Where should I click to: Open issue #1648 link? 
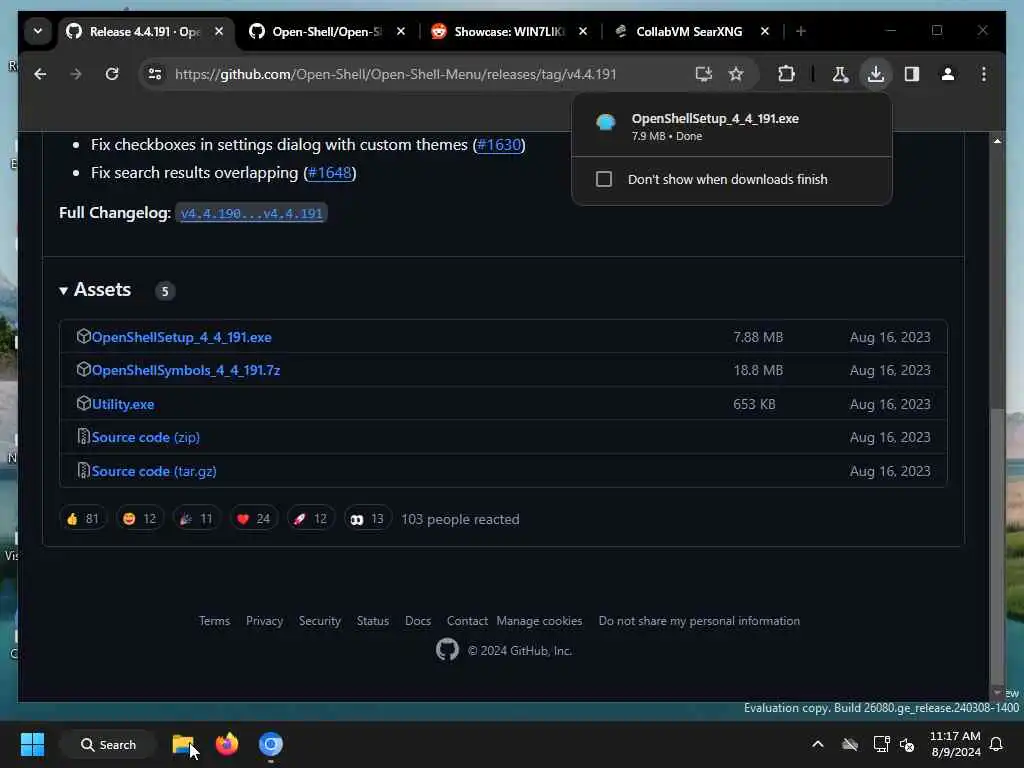pyautogui.click(x=330, y=173)
